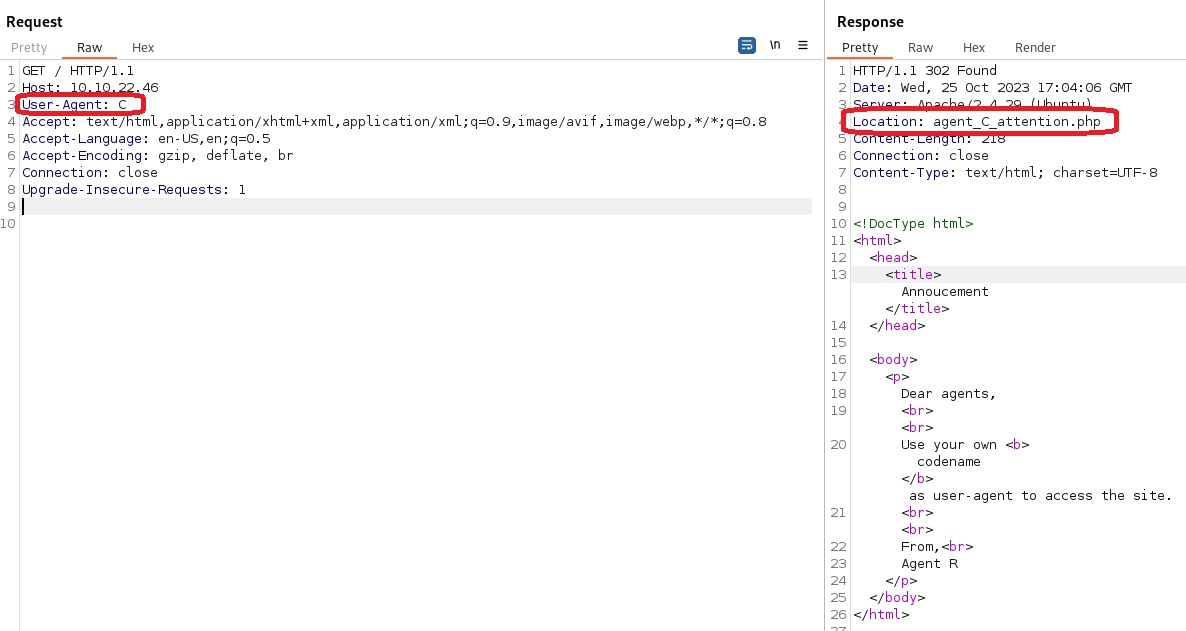Switch to the Response Raw tab
Screen dimensions: 1186x631
[921, 48]
